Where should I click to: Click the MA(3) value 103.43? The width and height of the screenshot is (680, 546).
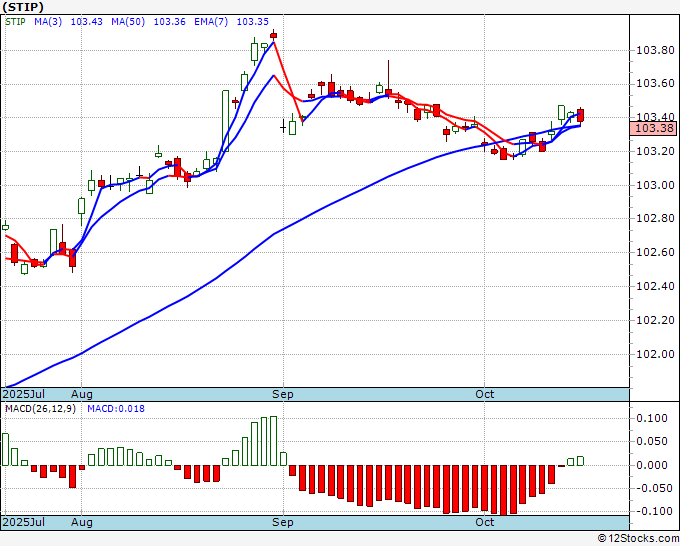[87, 21]
